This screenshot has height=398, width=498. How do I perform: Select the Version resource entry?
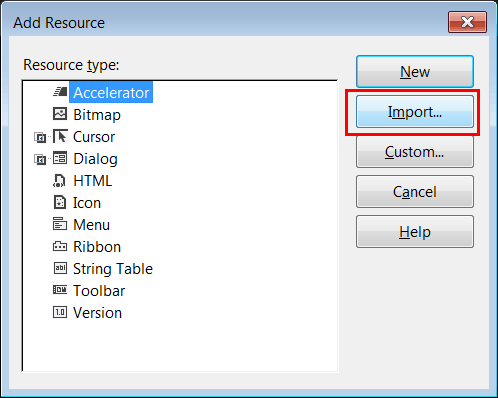98,313
